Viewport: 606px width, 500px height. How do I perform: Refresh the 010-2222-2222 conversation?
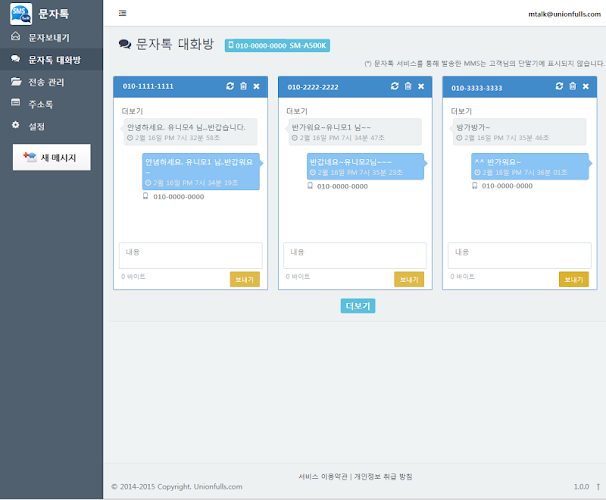pyautogui.click(x=395, y=86)
